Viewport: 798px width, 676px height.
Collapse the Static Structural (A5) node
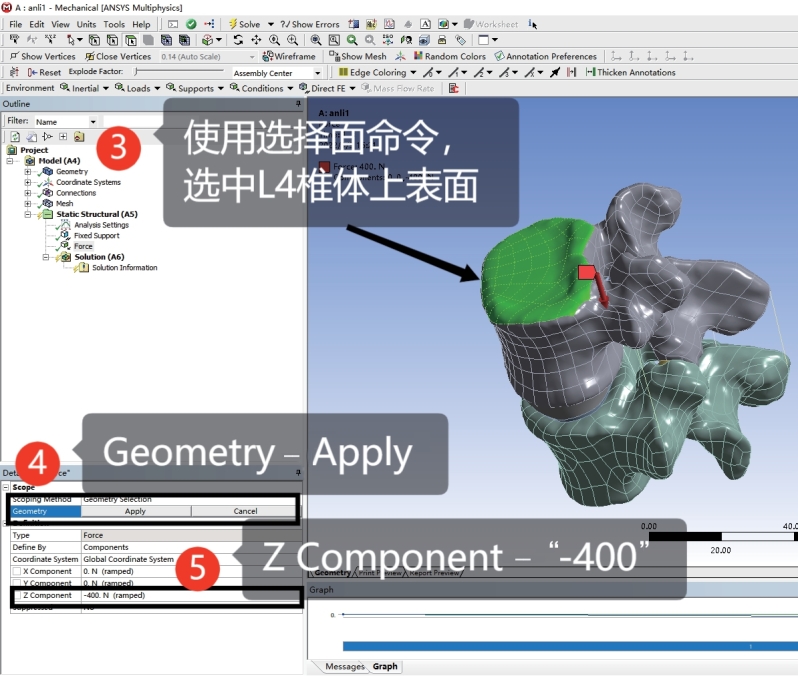(27, 214)
